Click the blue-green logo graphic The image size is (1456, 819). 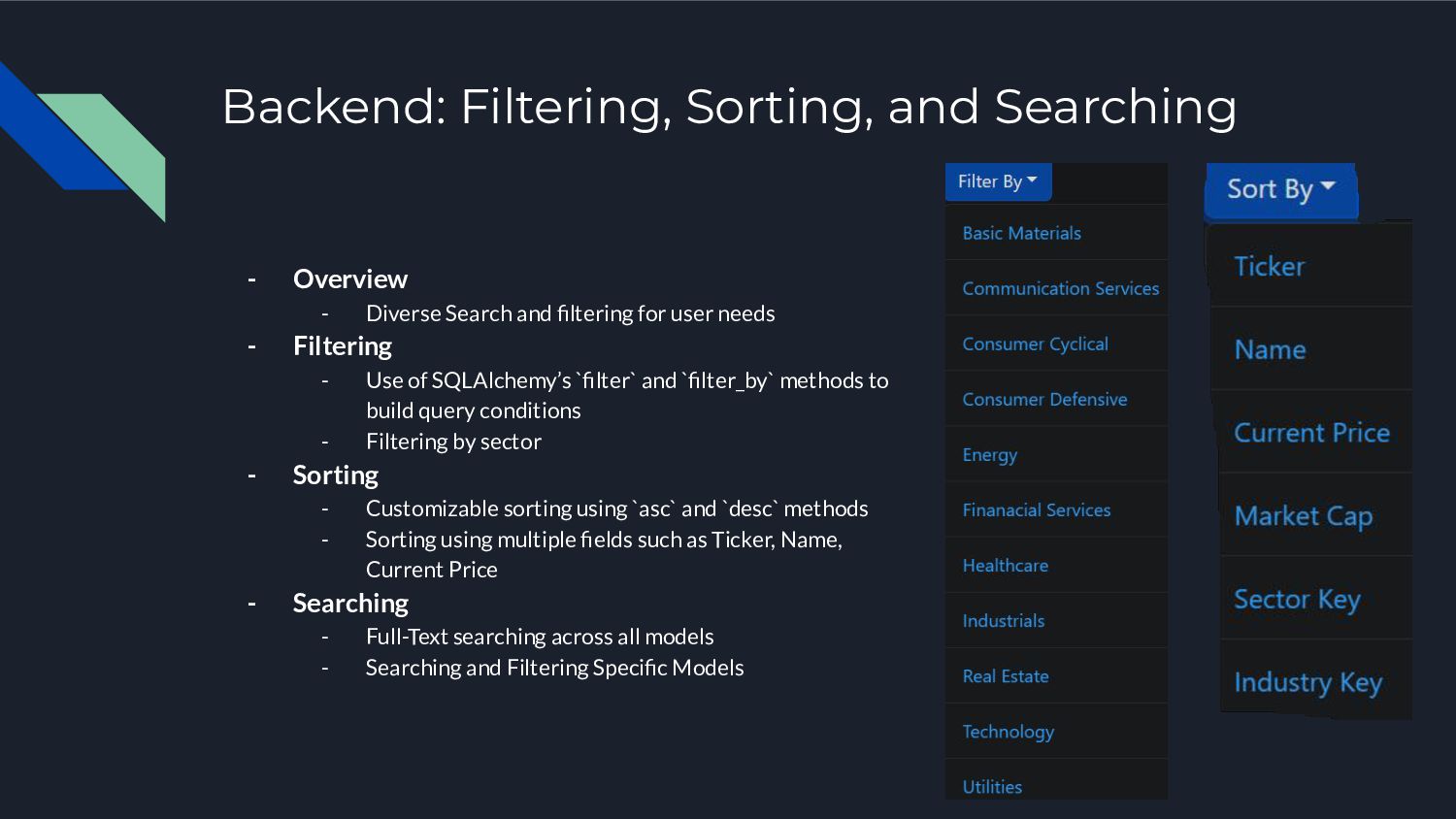83,142
